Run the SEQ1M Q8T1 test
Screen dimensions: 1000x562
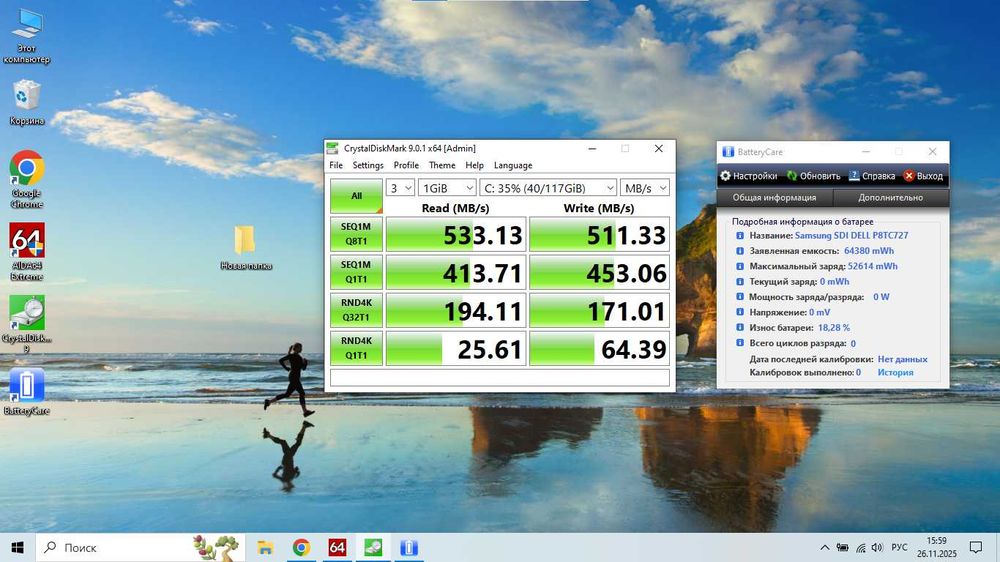click(x=357, y=233)
